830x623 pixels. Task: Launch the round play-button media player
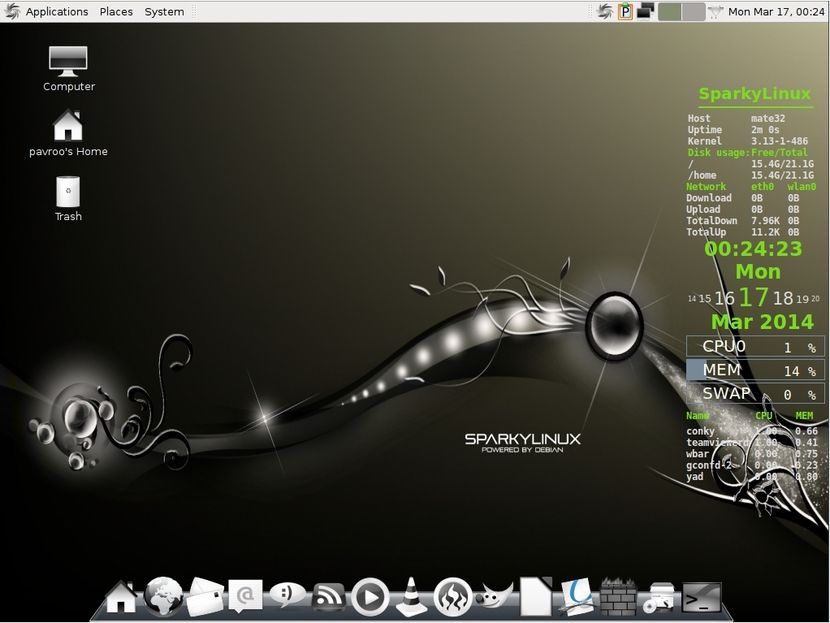click(x=370, y=597)
